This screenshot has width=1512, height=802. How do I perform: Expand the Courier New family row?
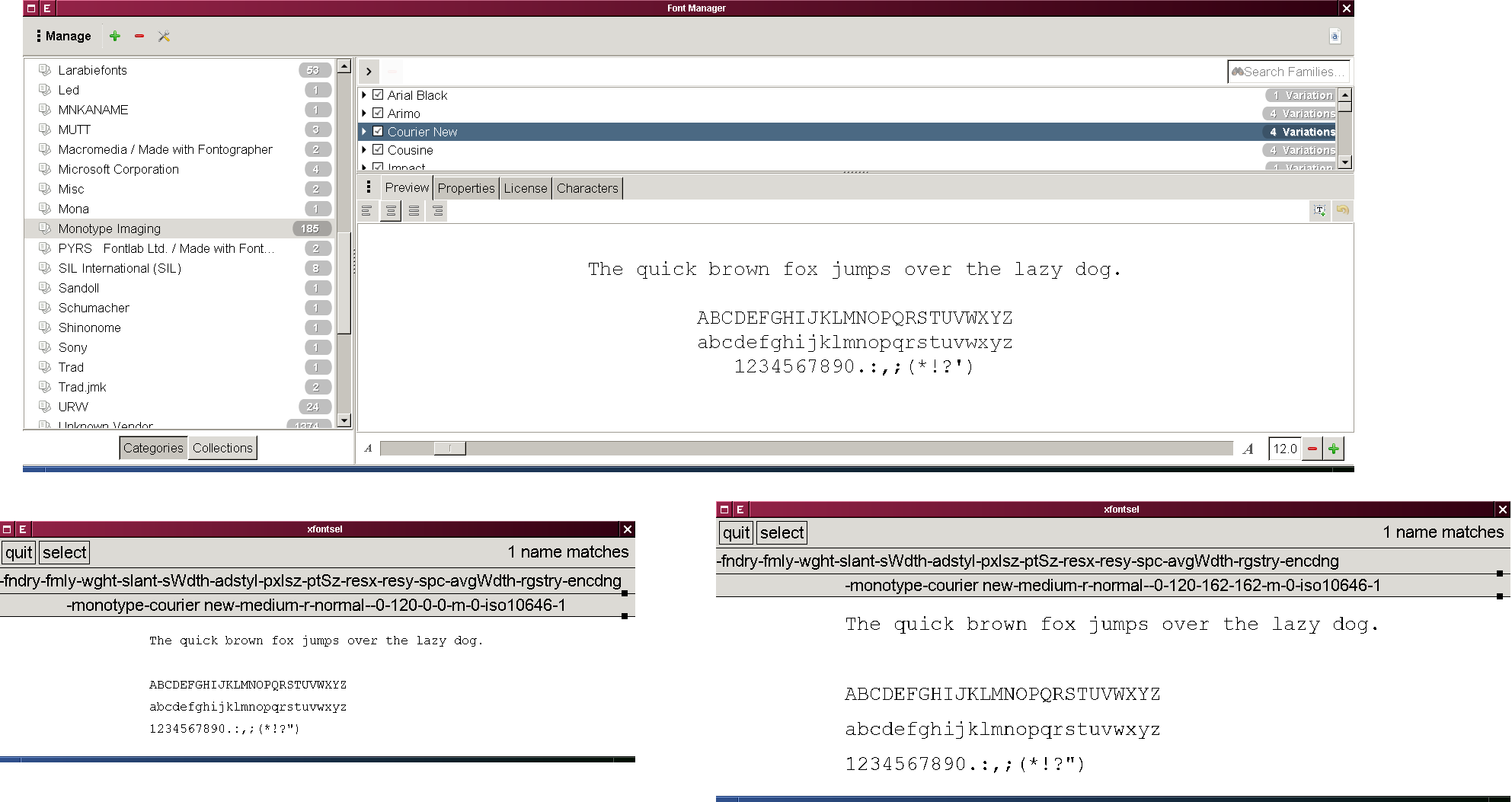pyautogui.click(x=364, y=132)
